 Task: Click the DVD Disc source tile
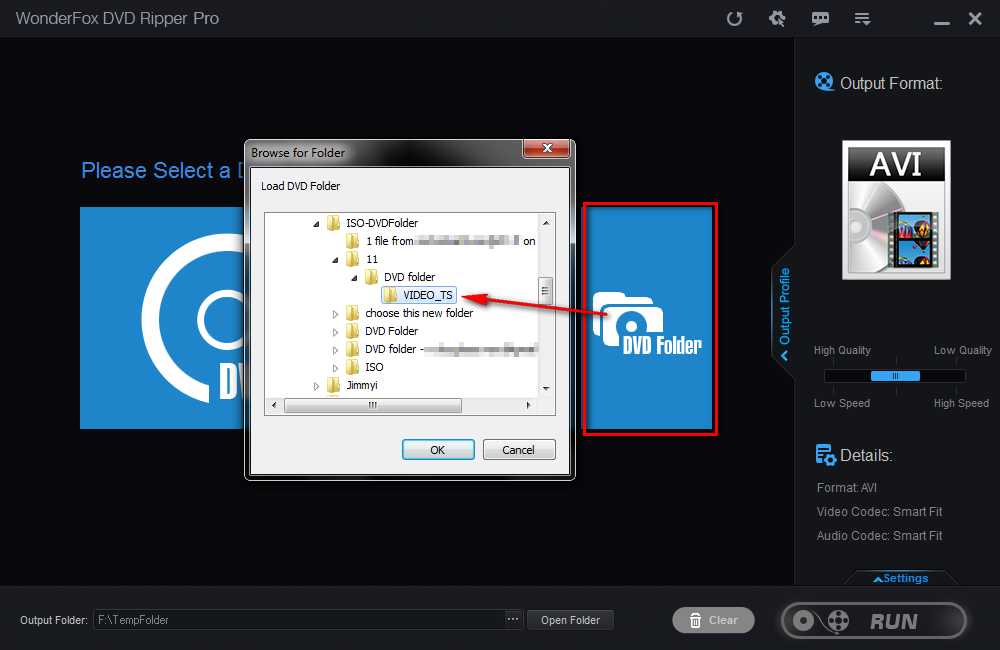160,318
